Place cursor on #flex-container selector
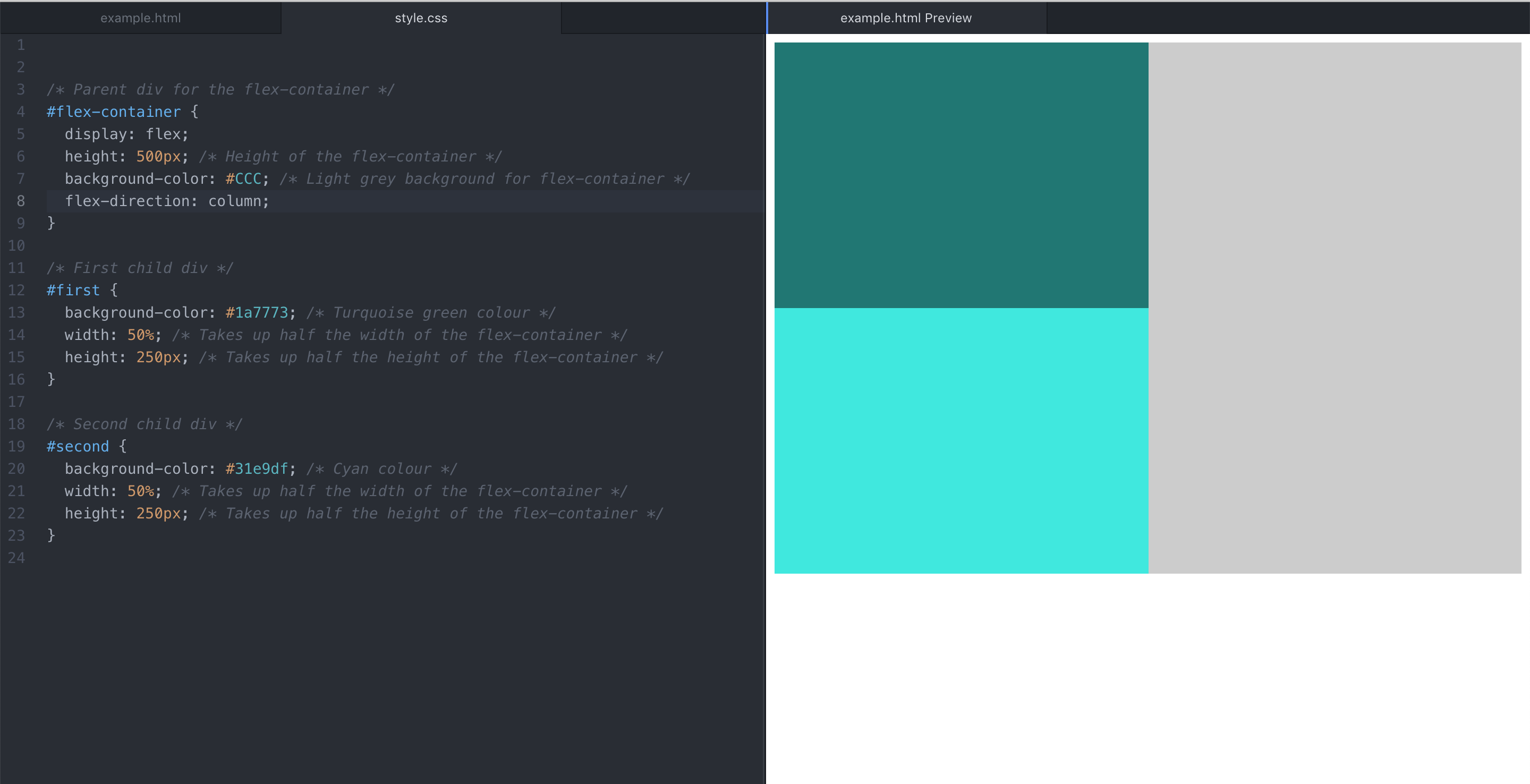 click(x=114, y=112)
